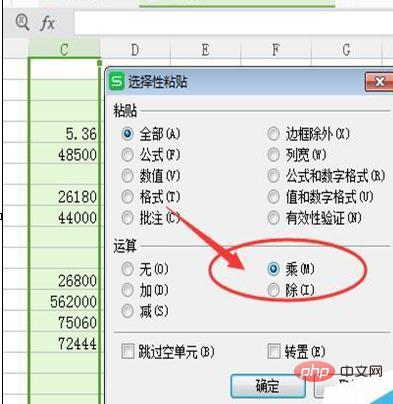393x404 pixels.
Task: Click the column E header
Action: coord(205,49)
